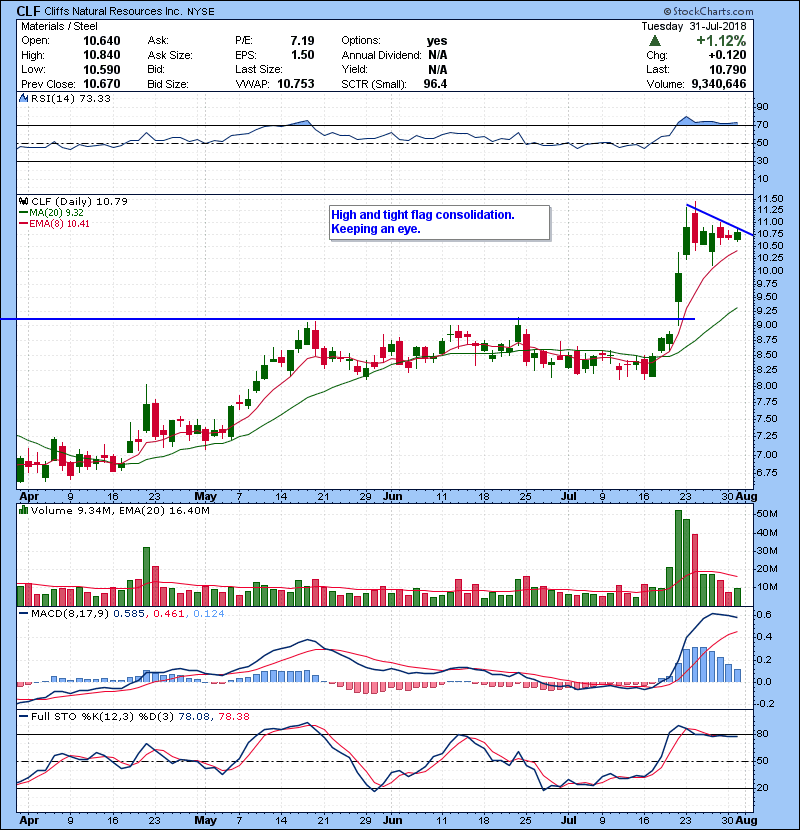Click the Last price 10.790 value

[727, 69]
